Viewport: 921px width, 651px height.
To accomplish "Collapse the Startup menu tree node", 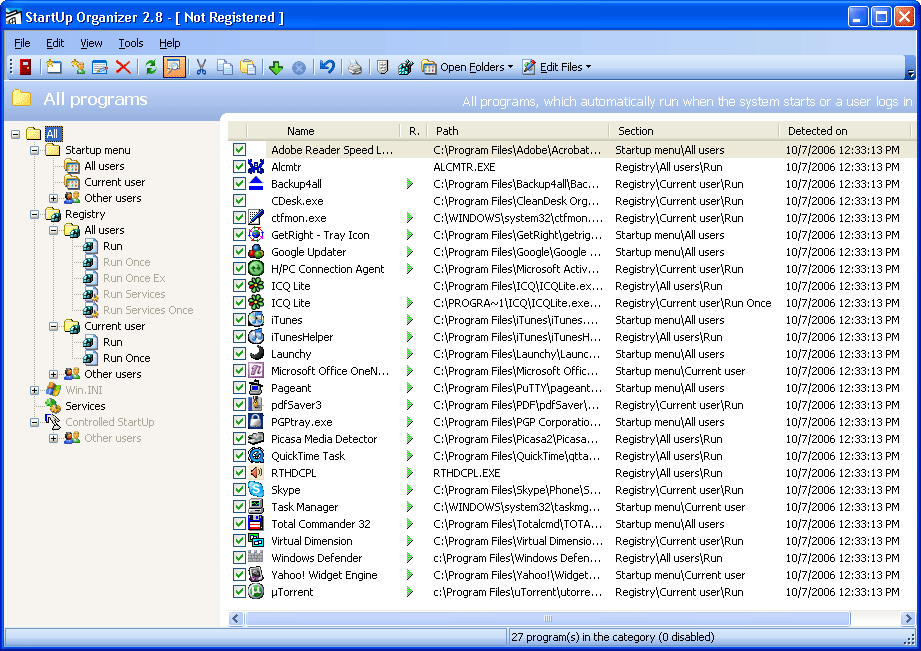I will [x=35, y=150].
